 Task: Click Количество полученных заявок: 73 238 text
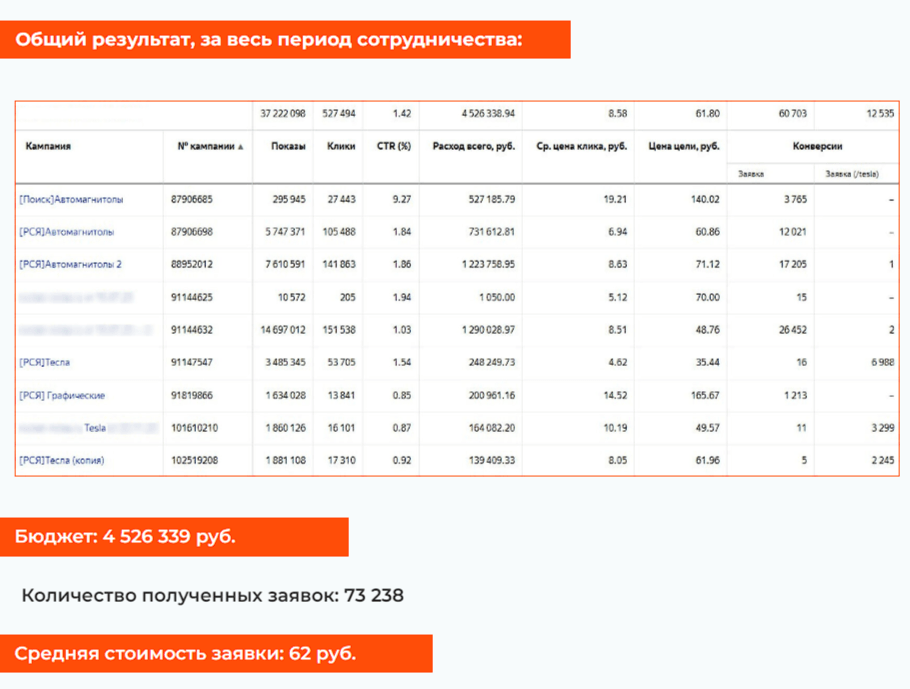tap(212, 596)
